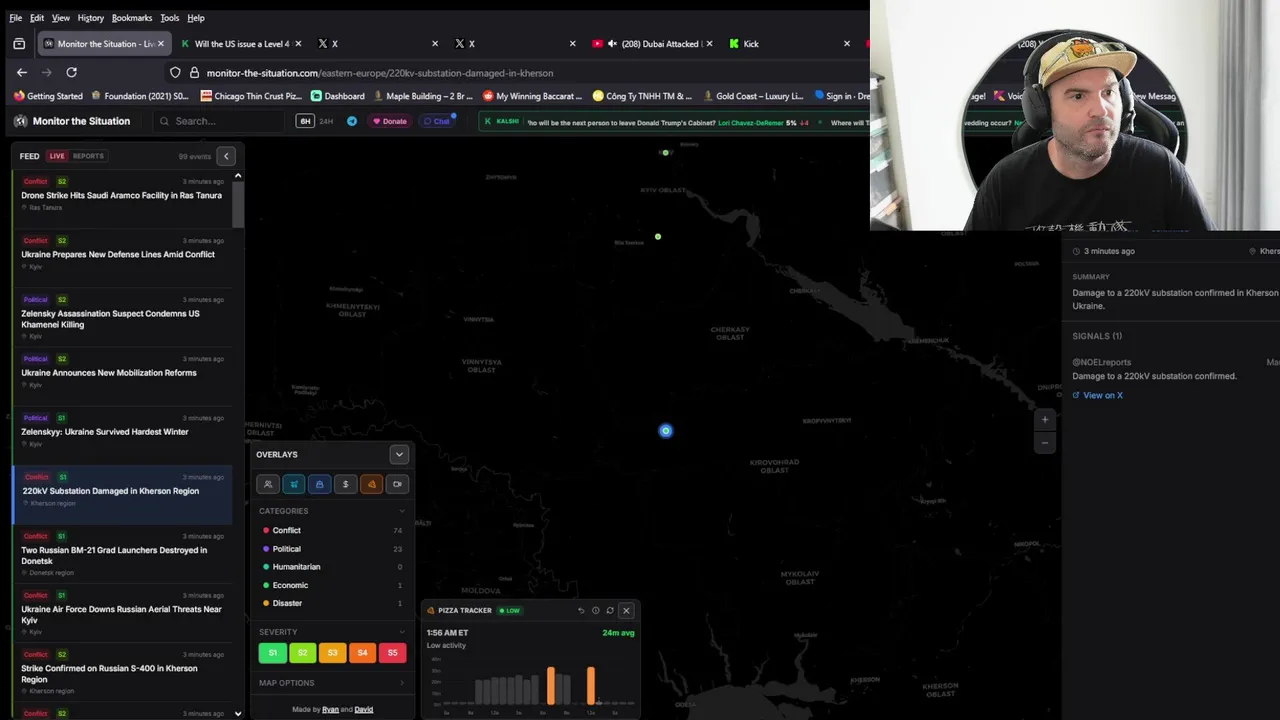Image resolution: width=1280 pixels, height=720 pixels.
Task: Toggle the pizza overlay icon
Action: 372,484
